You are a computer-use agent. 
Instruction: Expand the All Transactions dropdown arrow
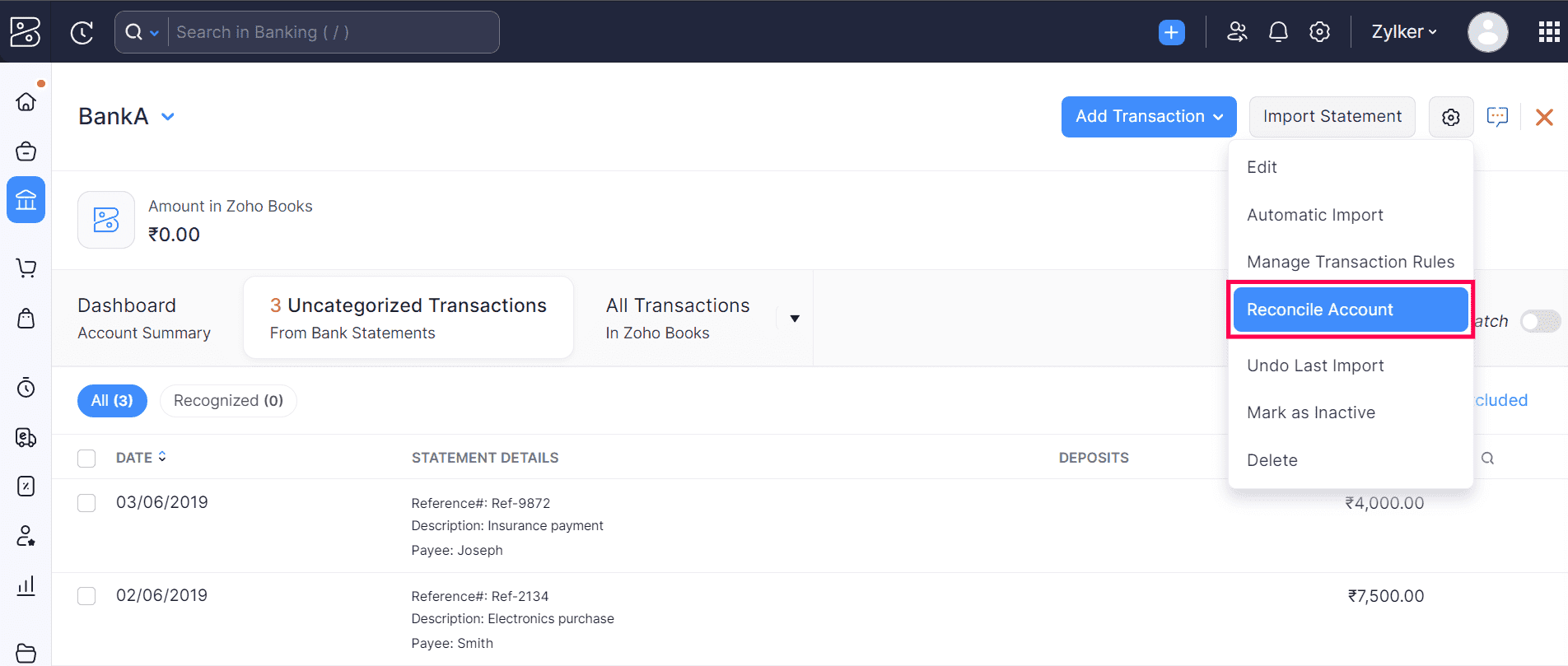[795, 319]
